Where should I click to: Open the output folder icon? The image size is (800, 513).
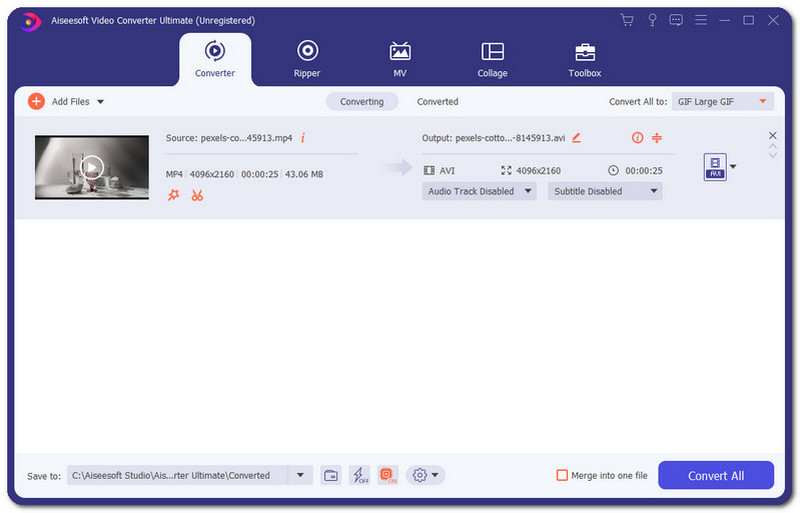tap(331, 475)
